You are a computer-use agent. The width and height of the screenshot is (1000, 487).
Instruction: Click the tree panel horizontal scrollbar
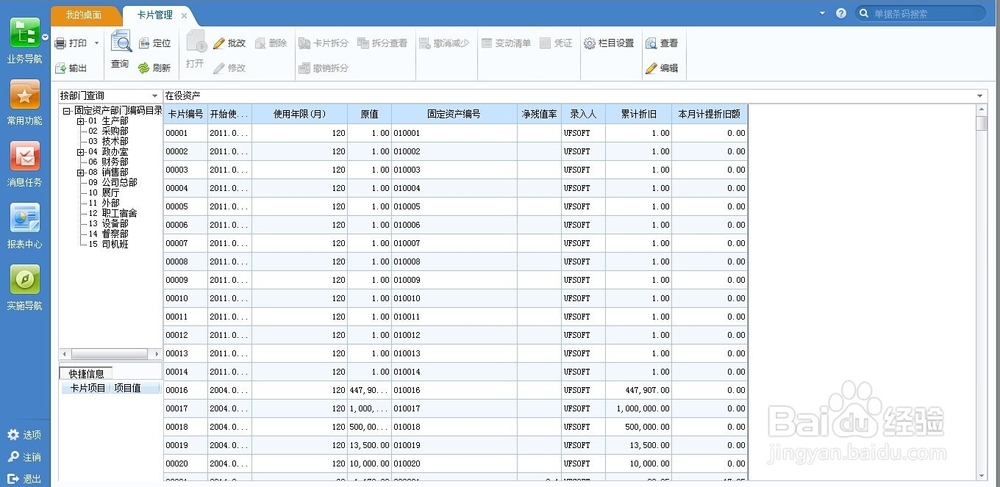(111, 354)
